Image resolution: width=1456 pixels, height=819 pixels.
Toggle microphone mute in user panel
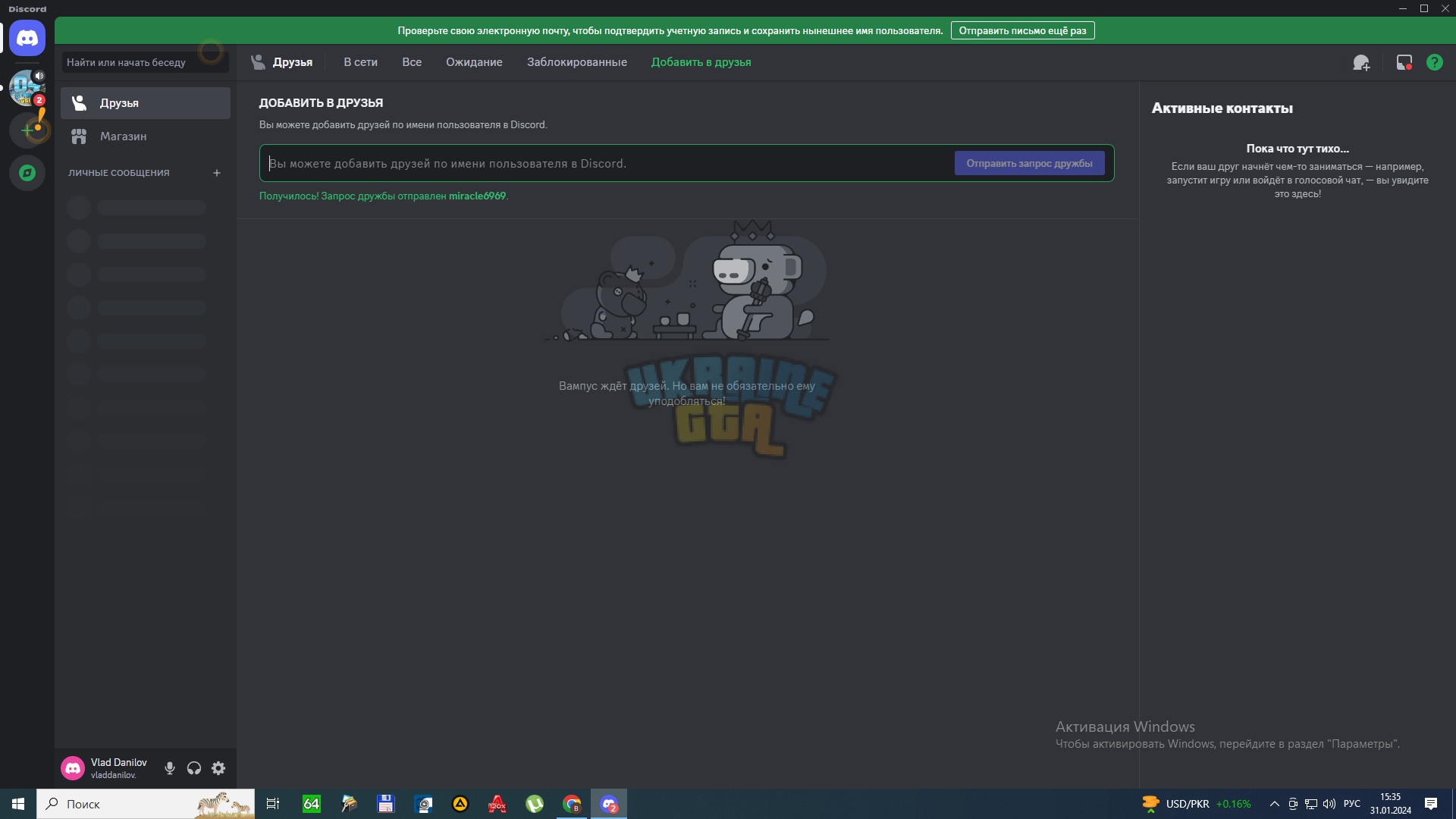170,768
